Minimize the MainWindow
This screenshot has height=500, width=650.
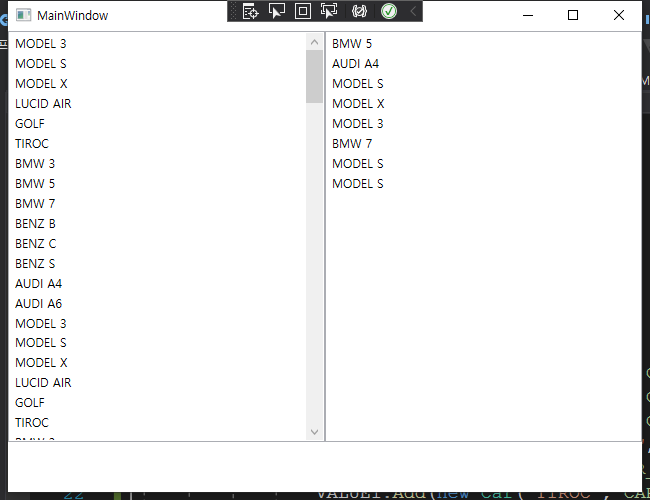coord(528,15)
